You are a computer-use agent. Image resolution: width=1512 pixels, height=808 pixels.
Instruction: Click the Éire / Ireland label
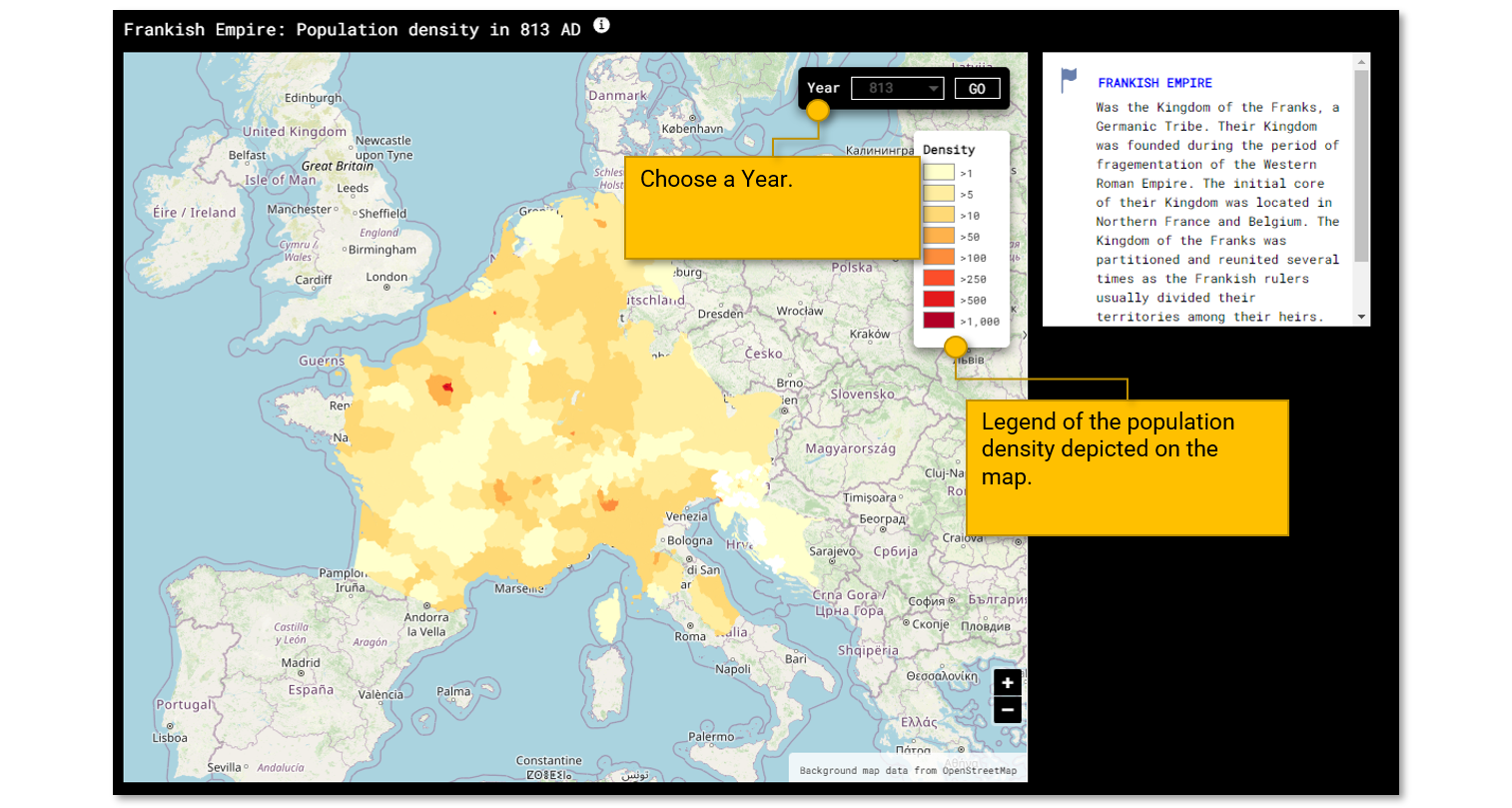click(194, 212)
